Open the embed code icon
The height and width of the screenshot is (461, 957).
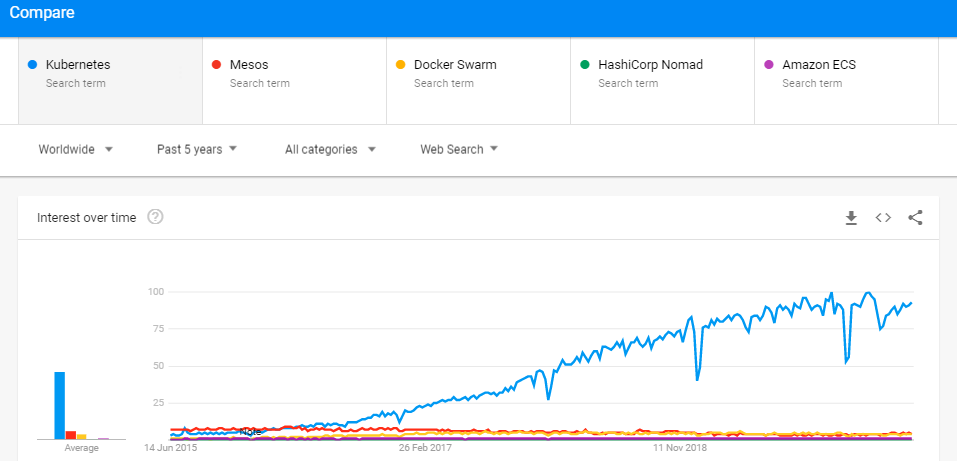[x=883, y=217]
